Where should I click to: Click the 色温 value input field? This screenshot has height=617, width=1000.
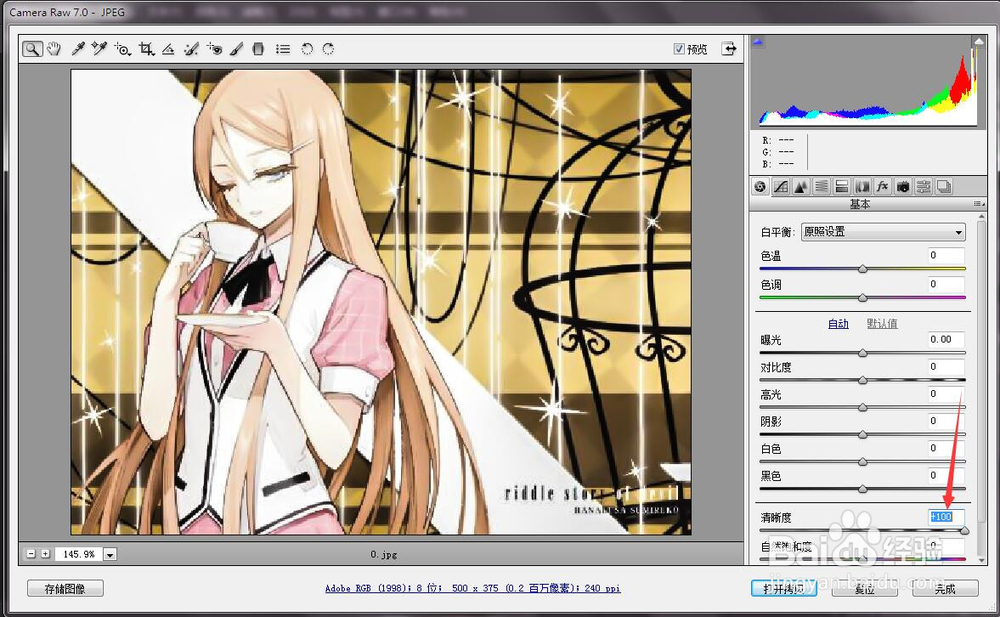tap(946, 256)
